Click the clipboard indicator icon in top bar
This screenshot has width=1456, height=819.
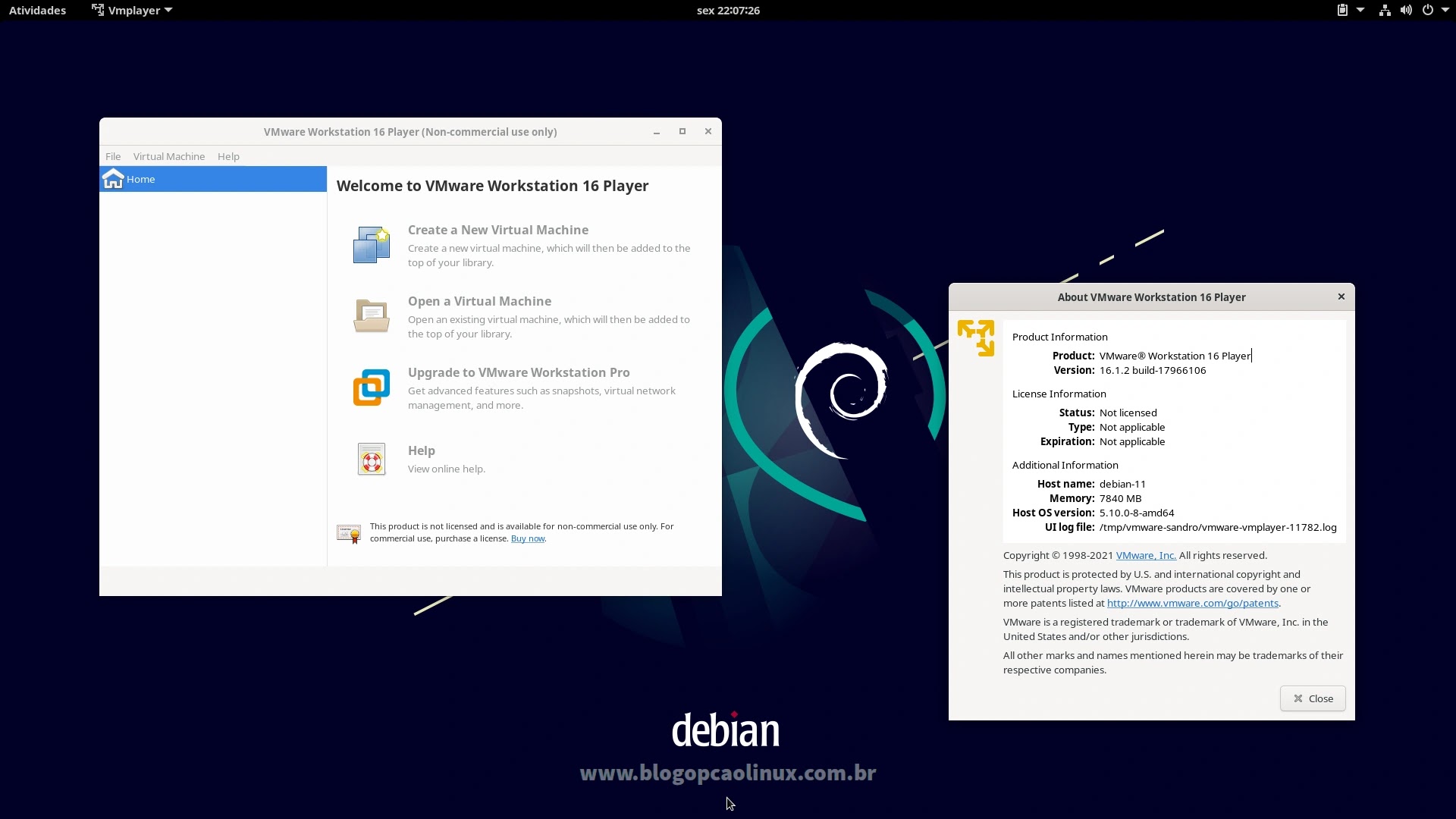click(1342, 11)
